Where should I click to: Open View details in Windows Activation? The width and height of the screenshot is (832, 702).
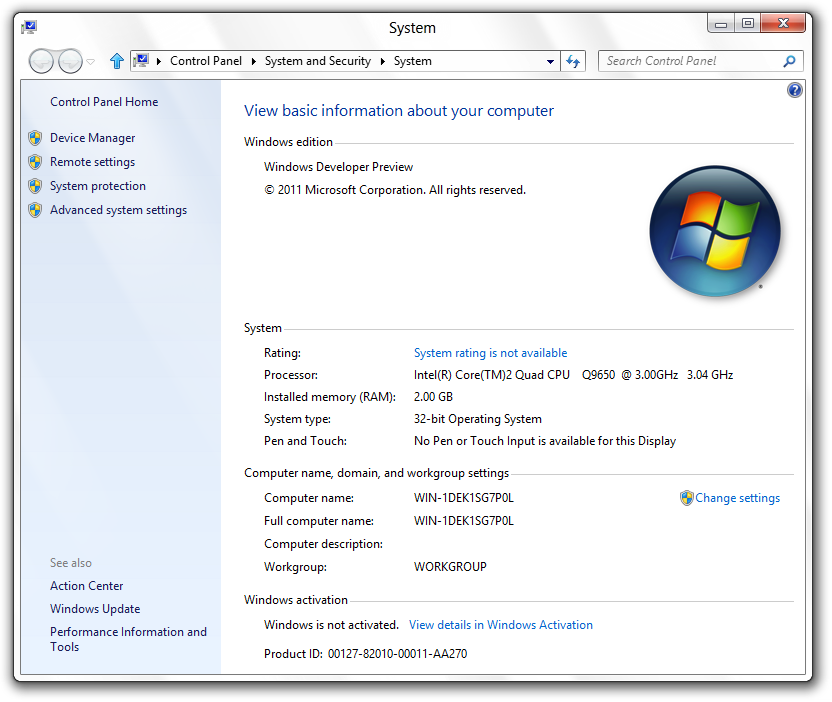point(500,625)
